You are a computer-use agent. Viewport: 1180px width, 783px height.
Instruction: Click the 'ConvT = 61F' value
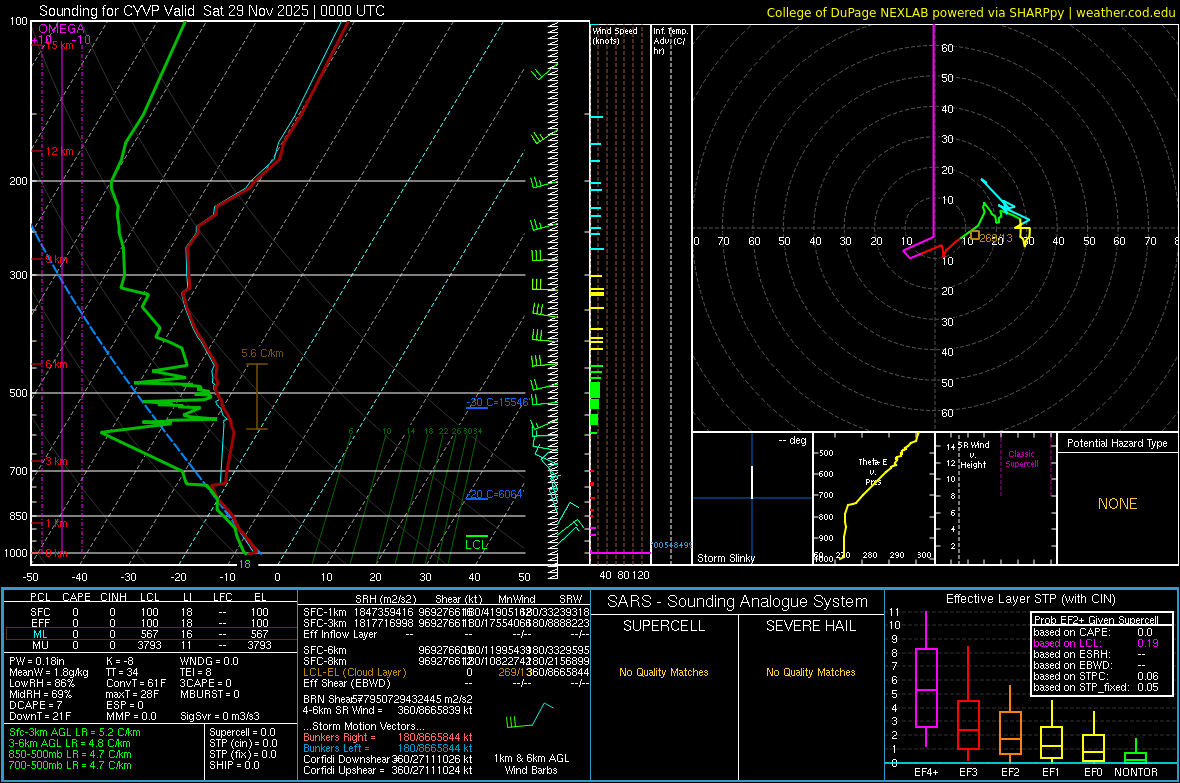click(136, 684)
